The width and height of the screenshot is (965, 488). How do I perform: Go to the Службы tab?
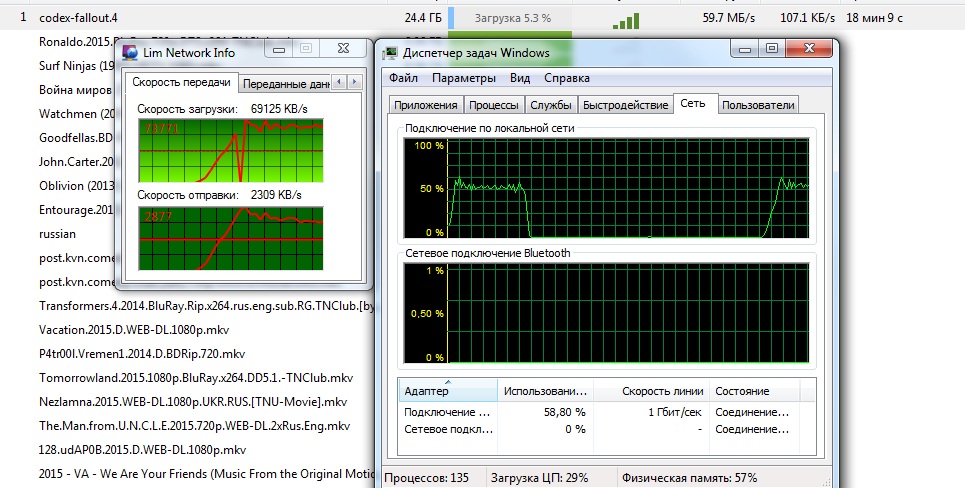pyautogui.click(x=551, y=105)
